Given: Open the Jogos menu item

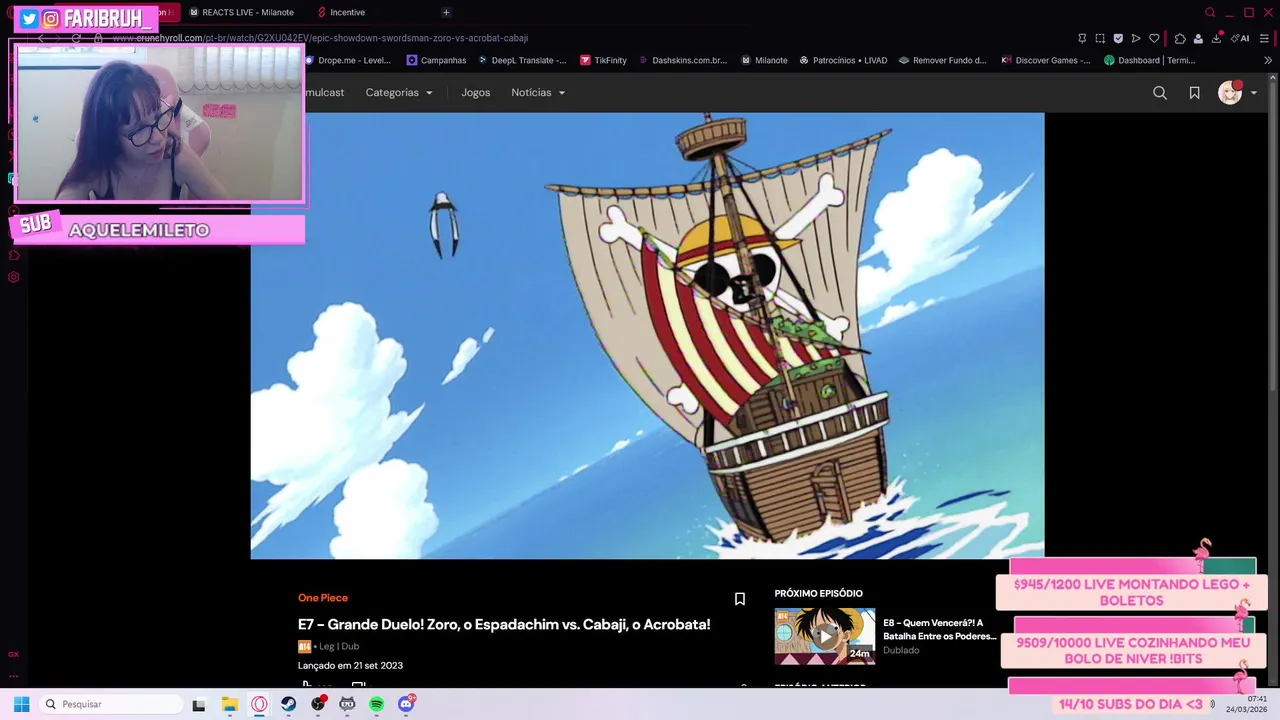Looking at the screenshot, I should click(x=476, y=92).
